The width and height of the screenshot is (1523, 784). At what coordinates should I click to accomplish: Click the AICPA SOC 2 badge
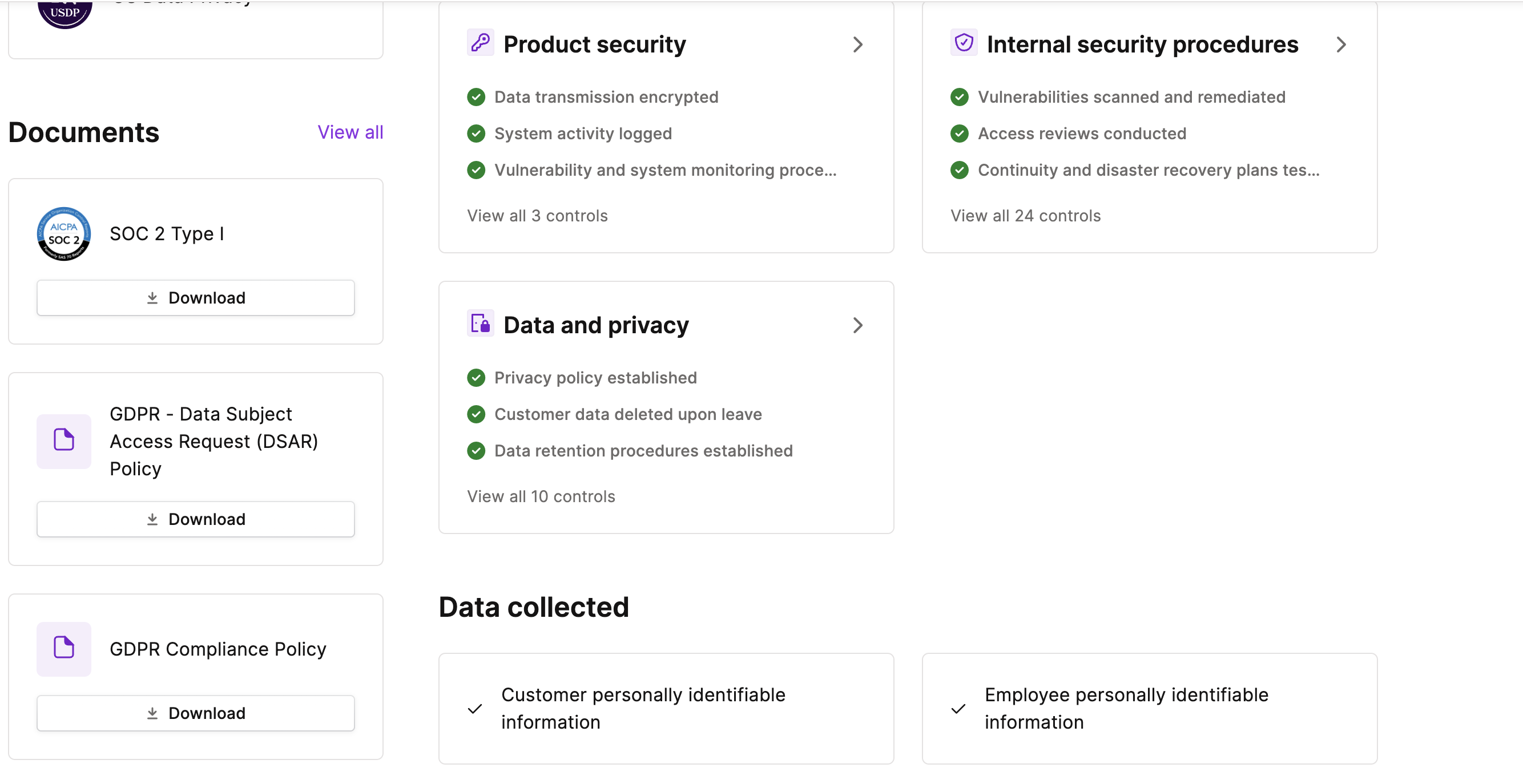[x=64, y=234]
